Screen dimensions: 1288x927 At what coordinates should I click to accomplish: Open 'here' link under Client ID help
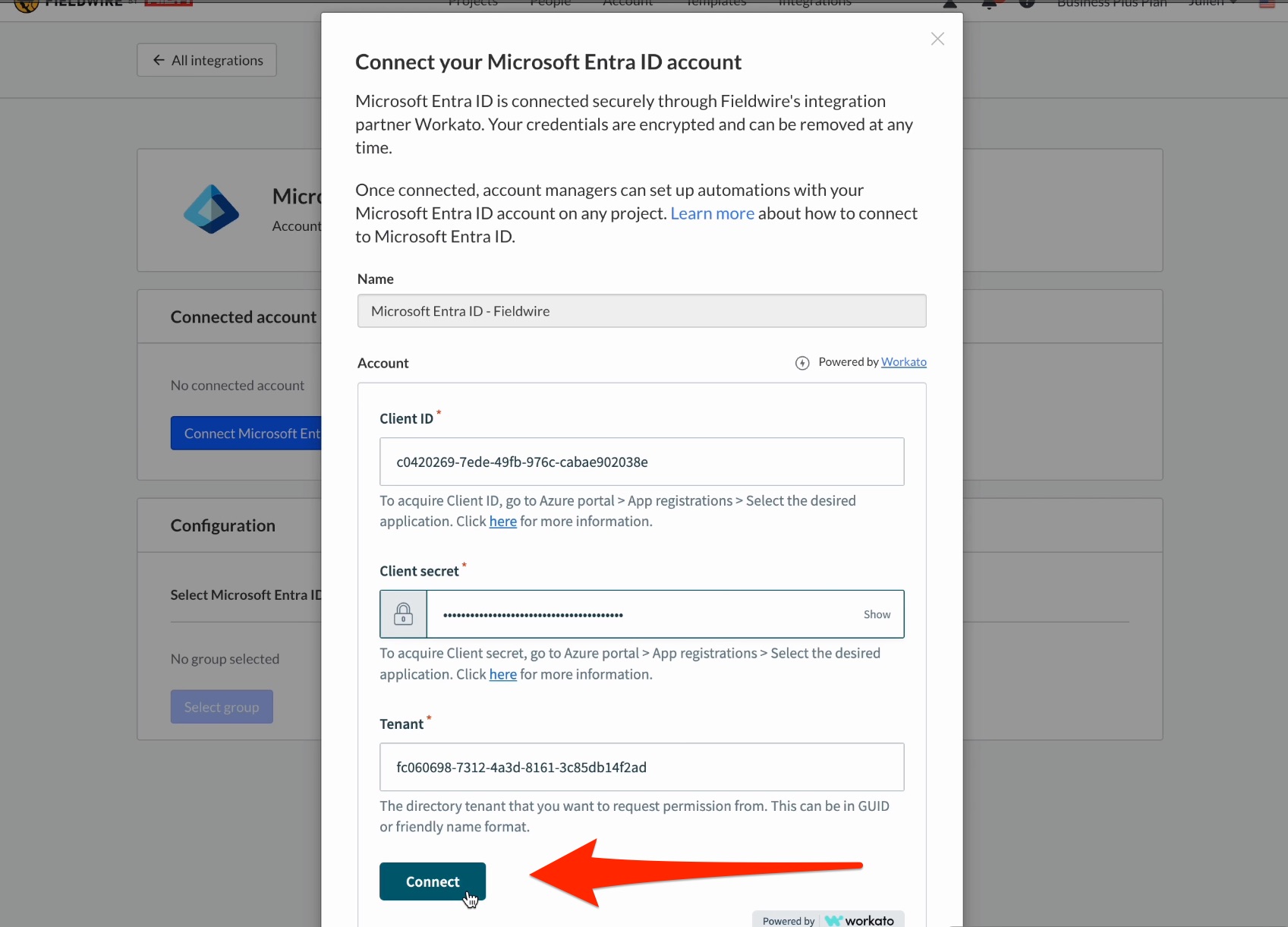(x=502, y=522)
